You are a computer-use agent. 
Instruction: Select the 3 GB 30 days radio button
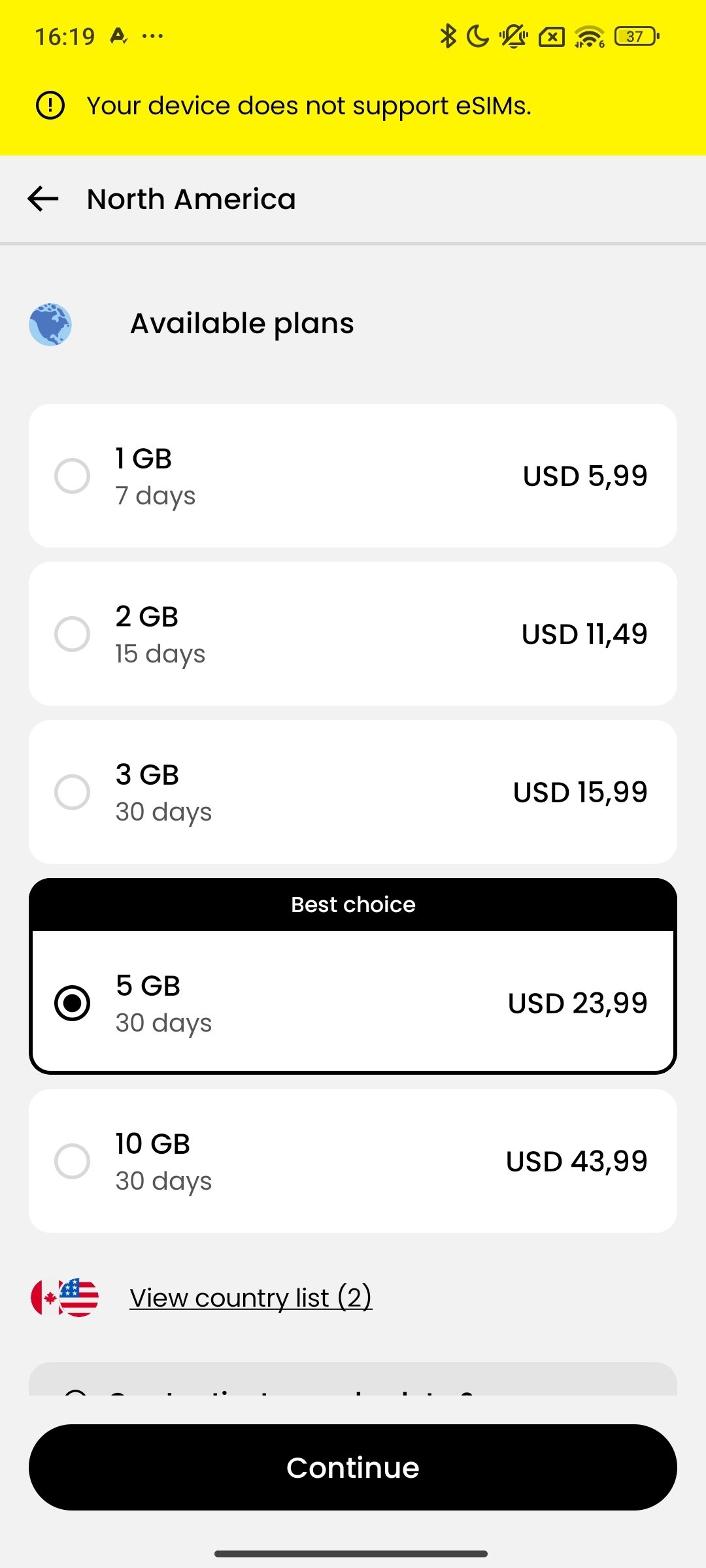[x=73, y=792]
